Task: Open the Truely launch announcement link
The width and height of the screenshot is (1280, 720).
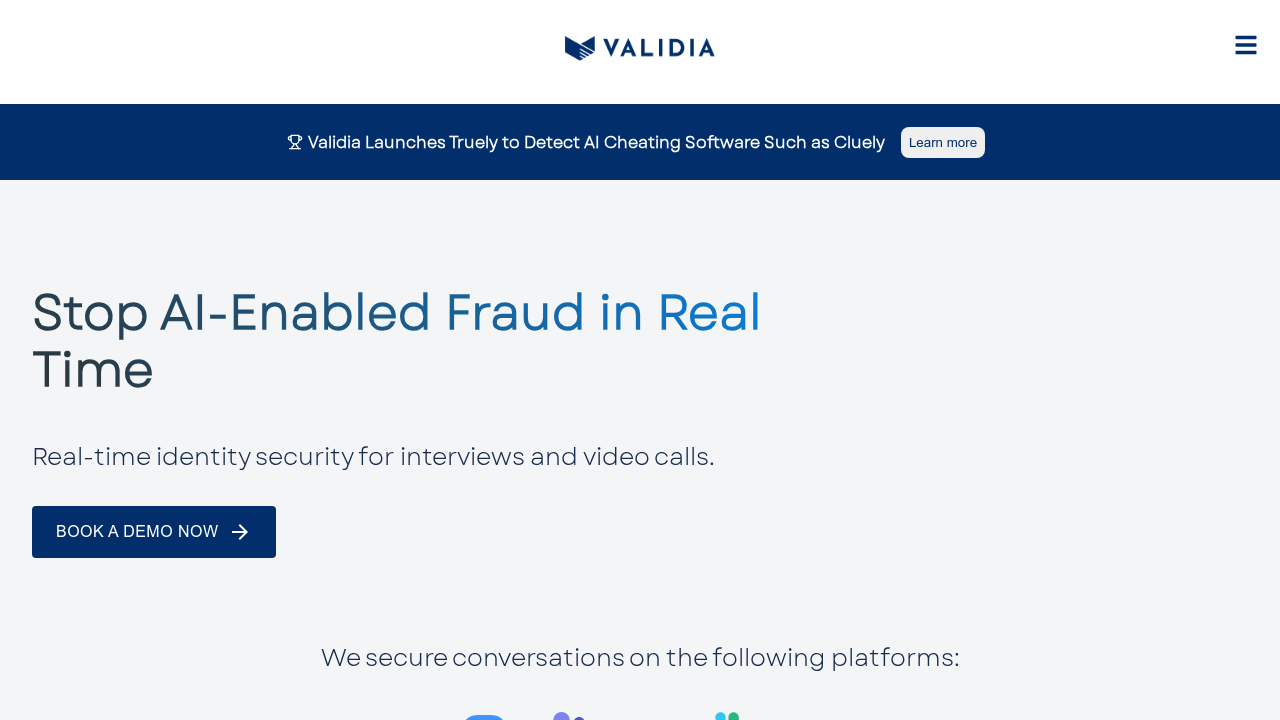Action: tap(596, 140)
